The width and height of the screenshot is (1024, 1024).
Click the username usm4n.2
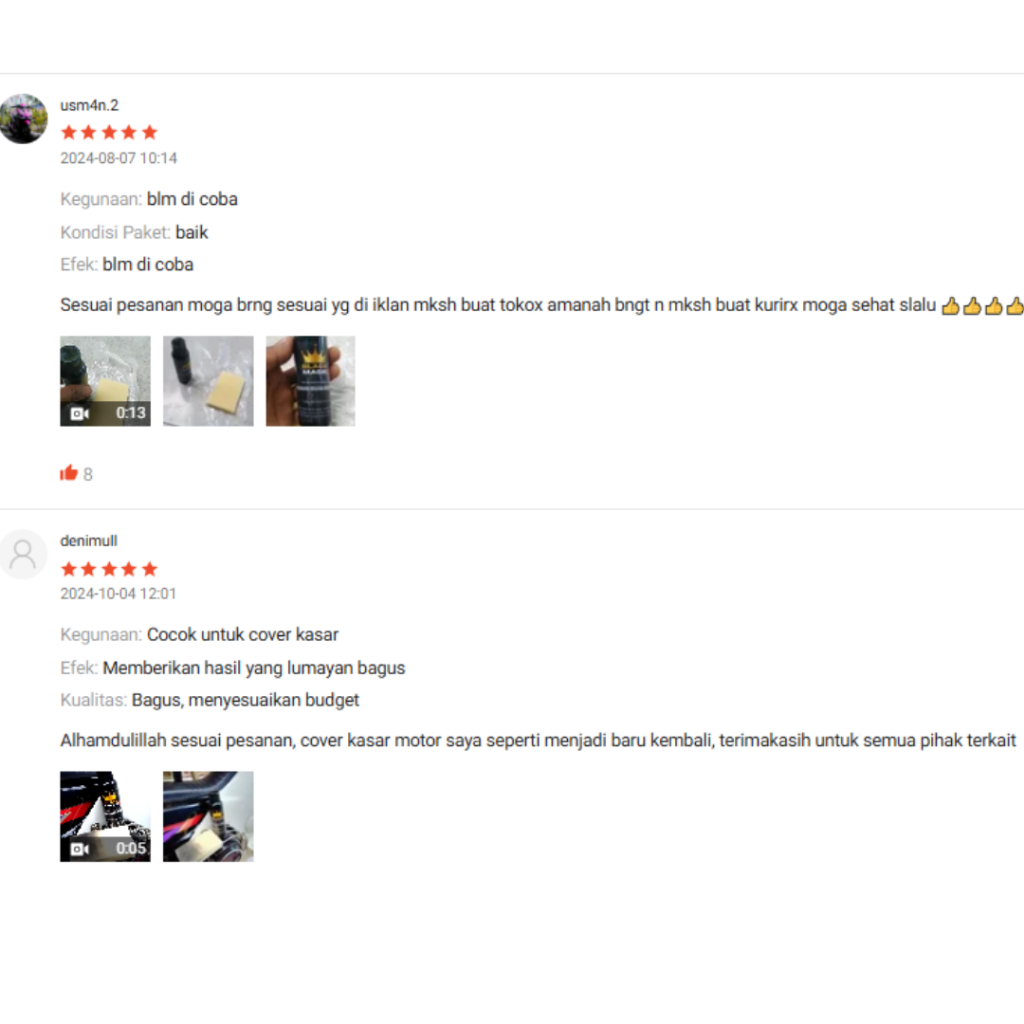pyautogui.click(x=89, y=105)
